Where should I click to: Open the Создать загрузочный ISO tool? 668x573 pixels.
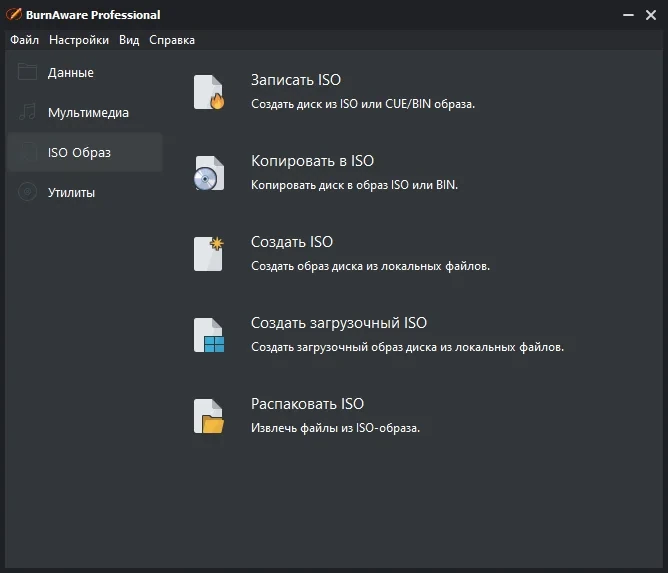tap(339, 322)
